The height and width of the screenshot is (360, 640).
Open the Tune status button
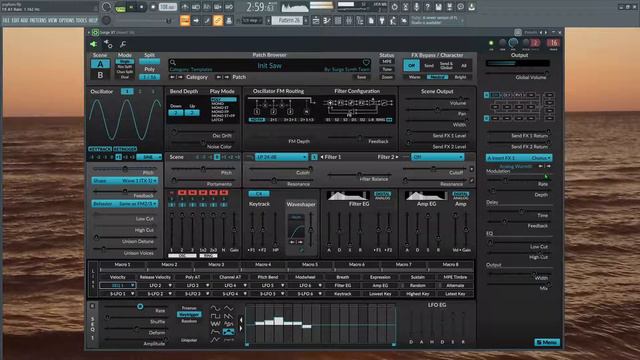pyautogui.click(x=387, y=69)
